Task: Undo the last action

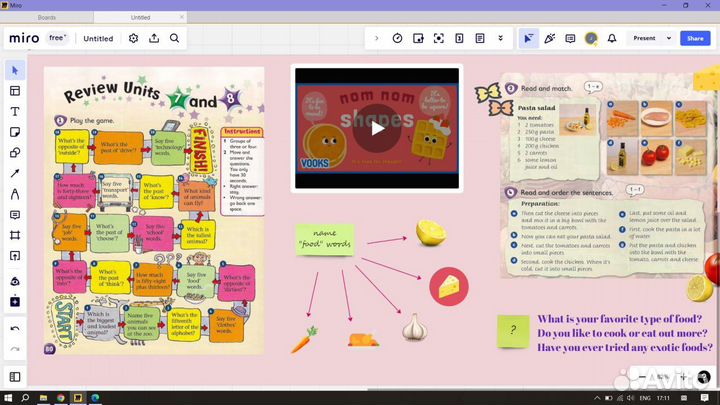Action: point(15,328)
